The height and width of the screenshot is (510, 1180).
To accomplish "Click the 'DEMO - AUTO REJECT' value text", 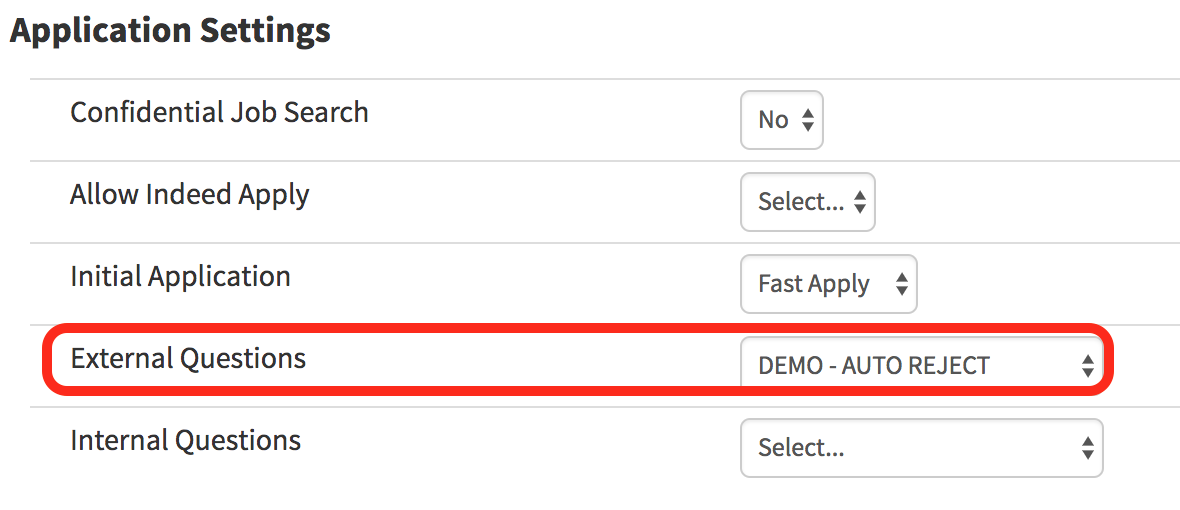I will pos(873,367).
